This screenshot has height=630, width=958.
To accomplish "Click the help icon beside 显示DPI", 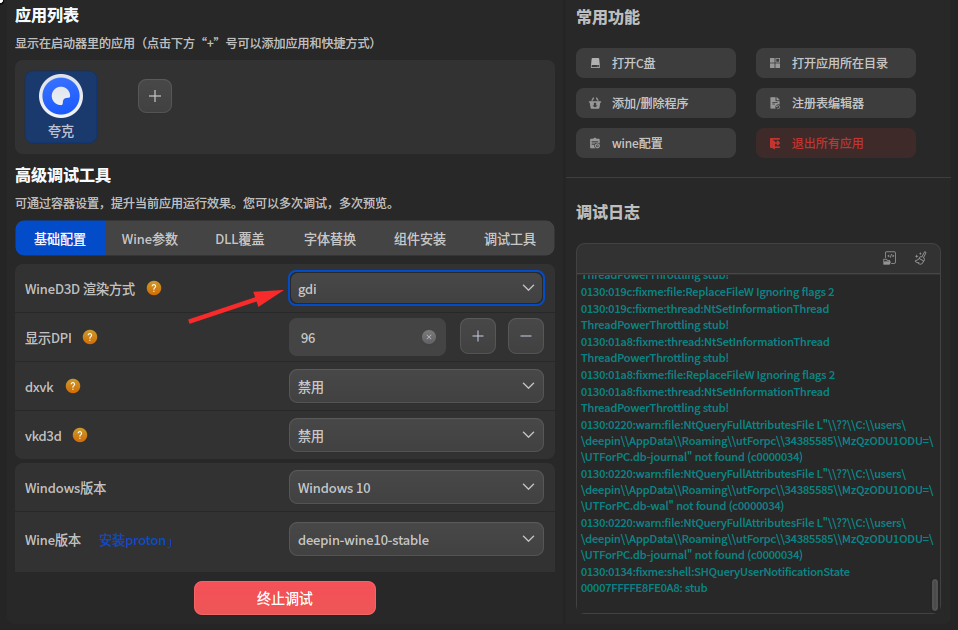I will point(90,337).
